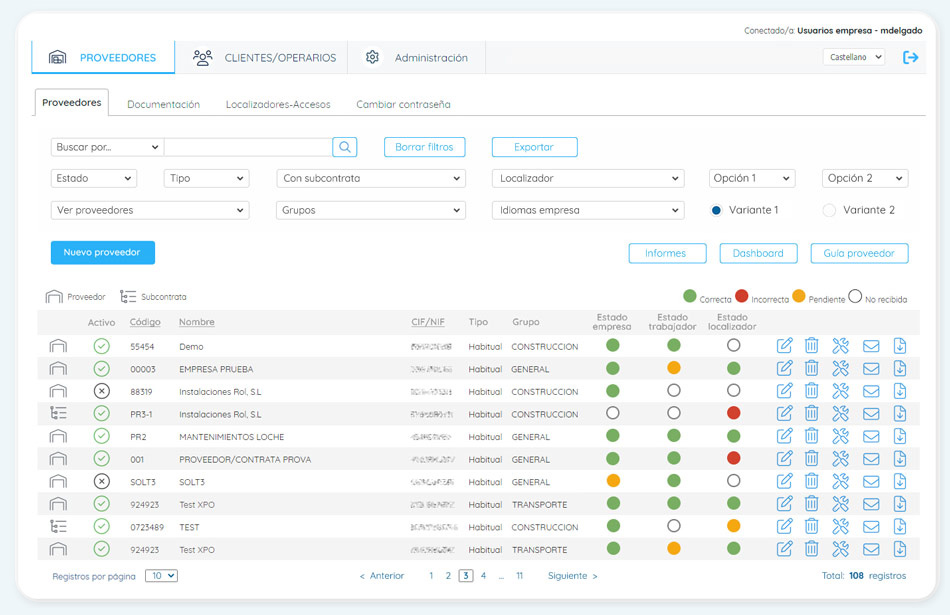This screenshot has width=950, height=615.
Task: Select the Variante 1 radio button
Action: pyautogui.click(x=716, y=210)
